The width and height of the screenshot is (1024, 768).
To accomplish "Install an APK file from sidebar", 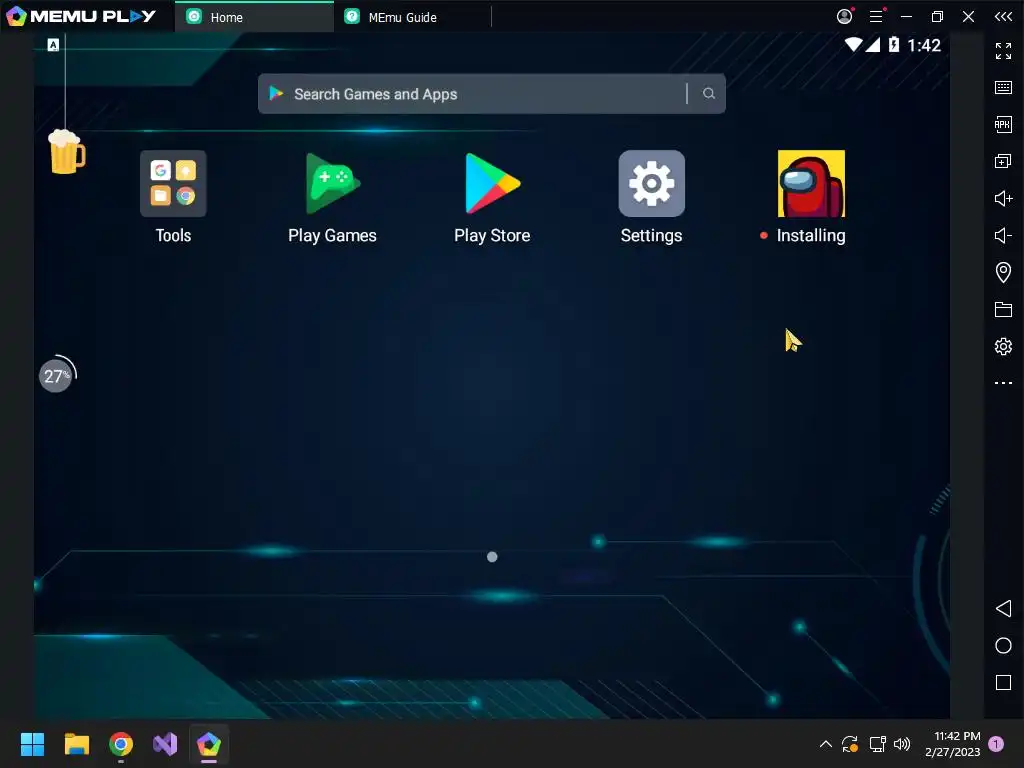I will [1003, 124].
